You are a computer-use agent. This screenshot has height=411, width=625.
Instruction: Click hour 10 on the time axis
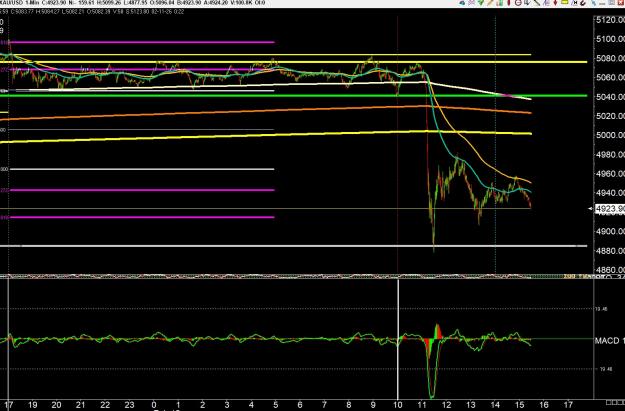(x=397, y=405)
